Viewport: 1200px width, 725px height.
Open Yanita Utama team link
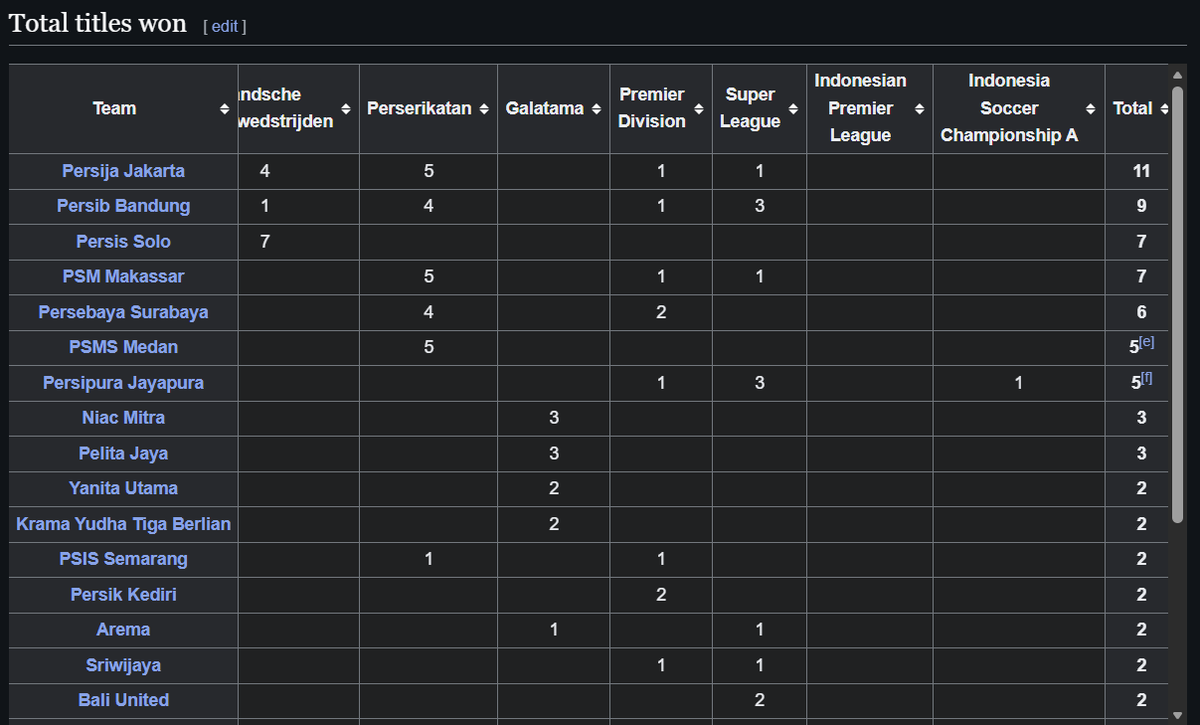pos(123,488)
